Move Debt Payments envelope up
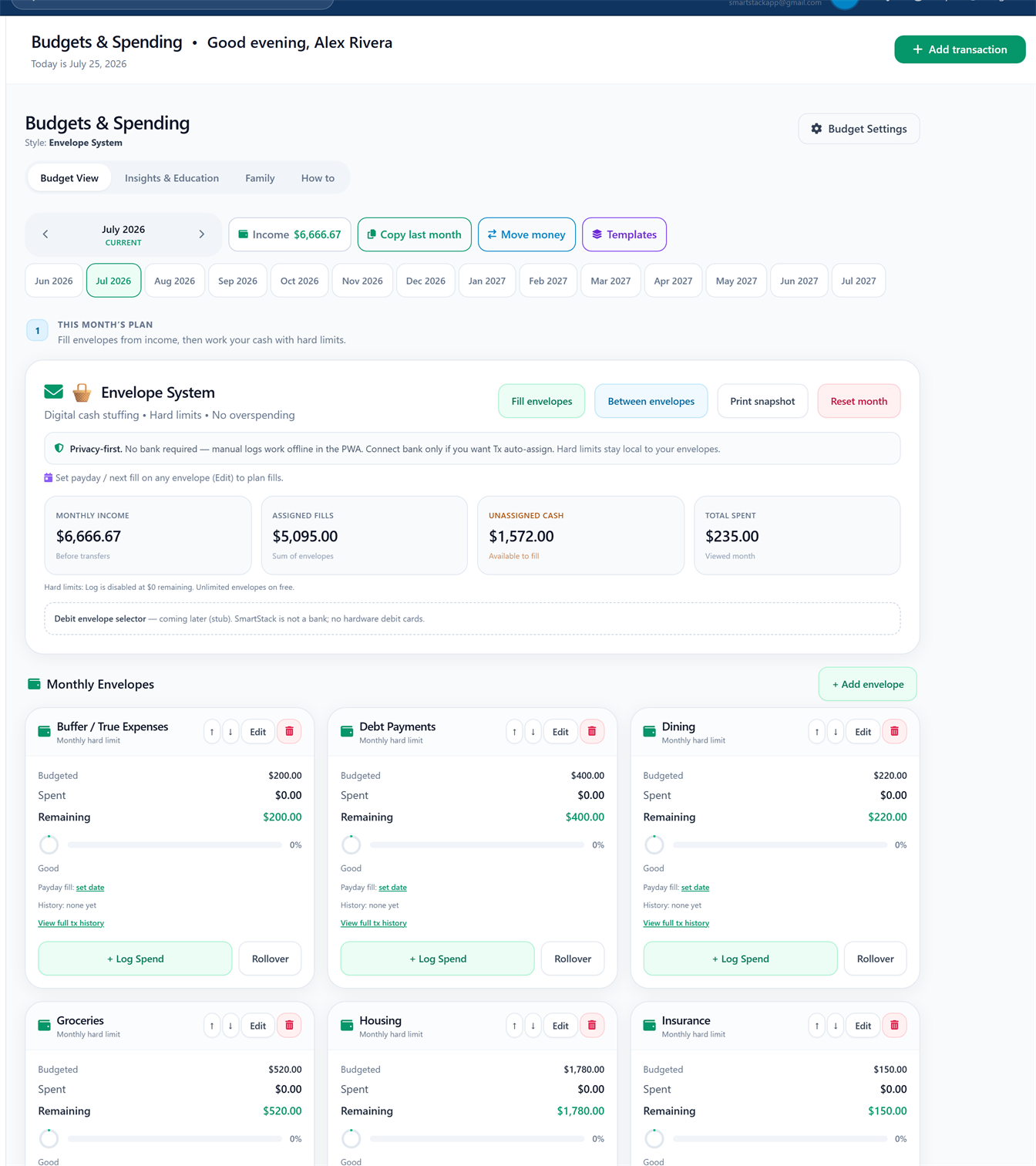 (x=514, y=731)
